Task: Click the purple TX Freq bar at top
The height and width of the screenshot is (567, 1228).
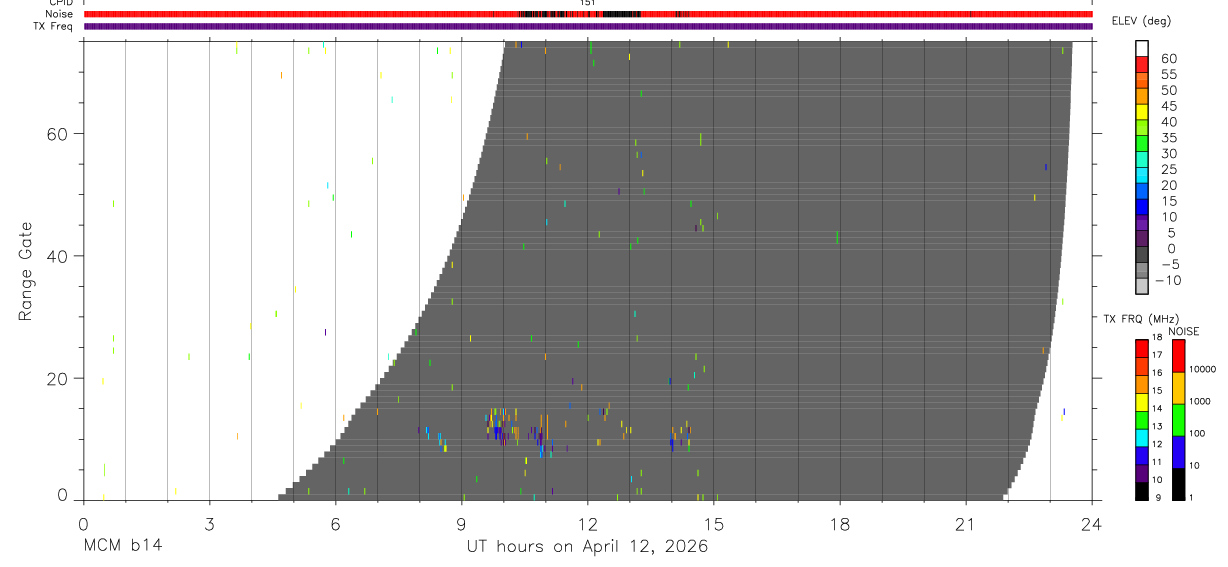Action: point(587,26)
